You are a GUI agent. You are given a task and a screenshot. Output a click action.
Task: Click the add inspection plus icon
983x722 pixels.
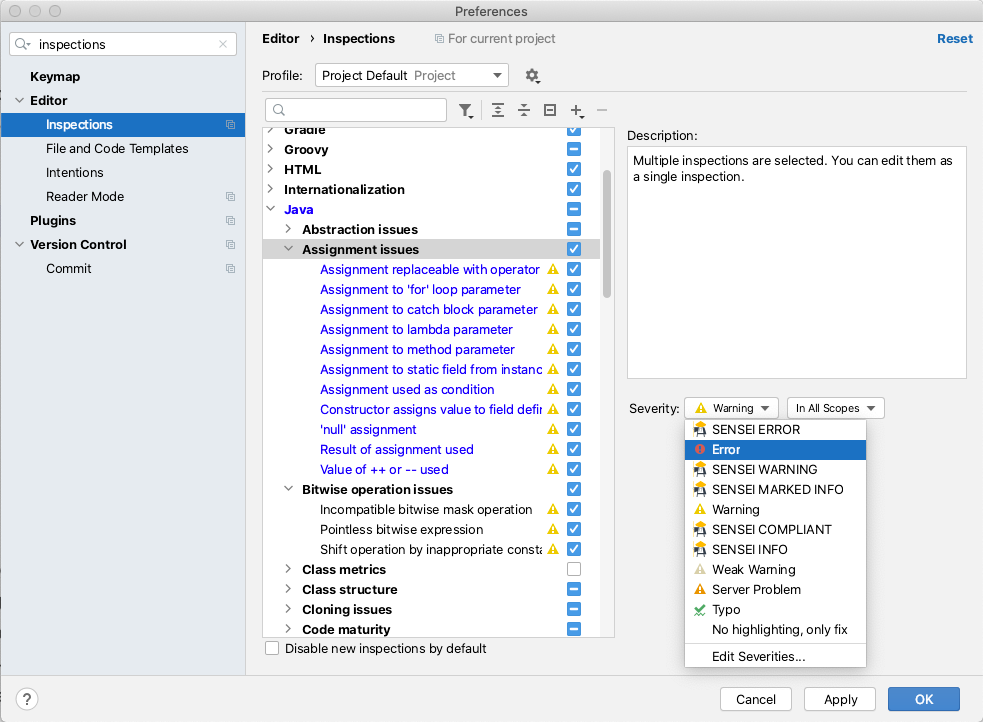577,111
